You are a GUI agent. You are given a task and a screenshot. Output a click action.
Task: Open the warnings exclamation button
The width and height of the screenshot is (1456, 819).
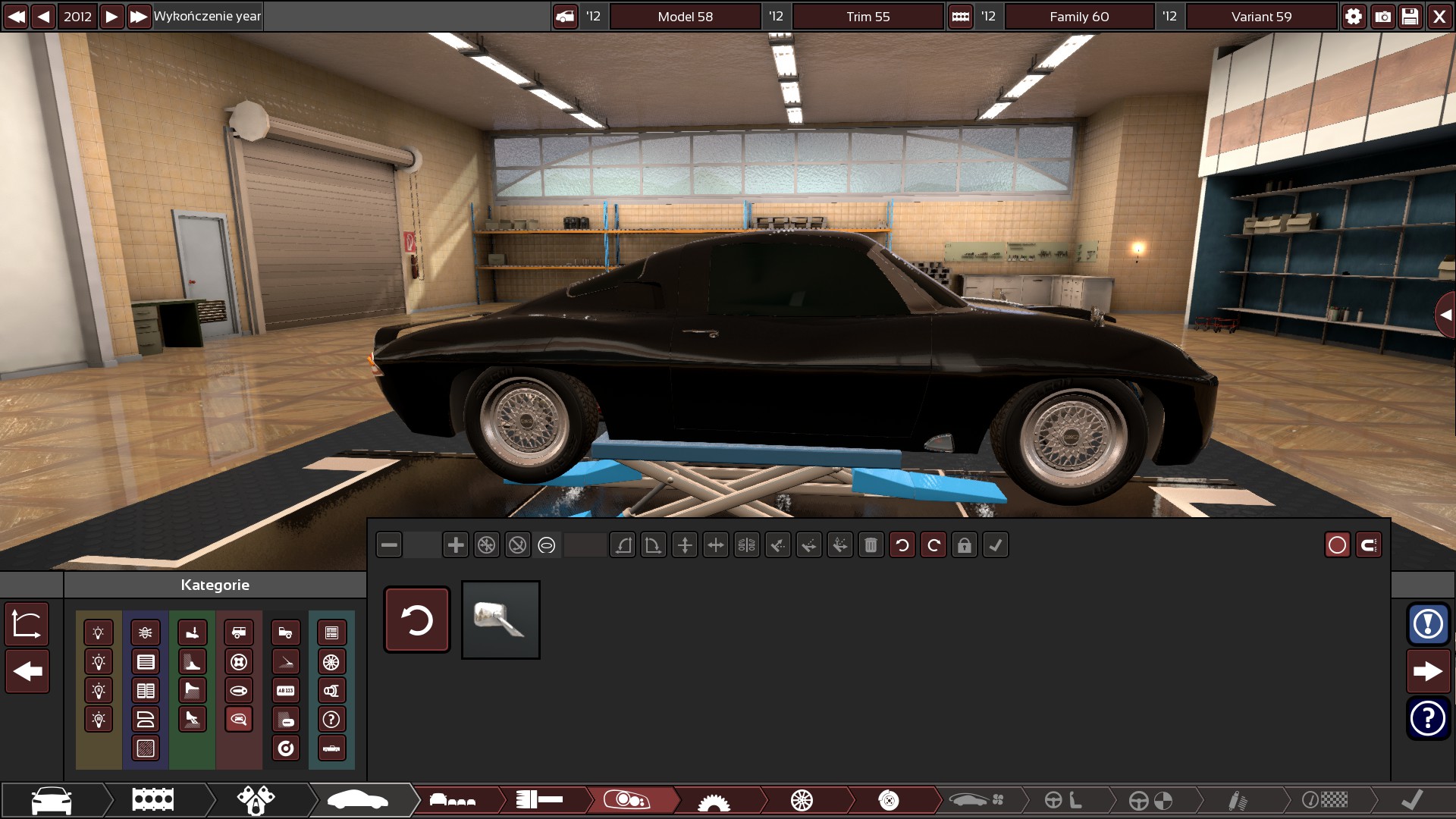1428,624
